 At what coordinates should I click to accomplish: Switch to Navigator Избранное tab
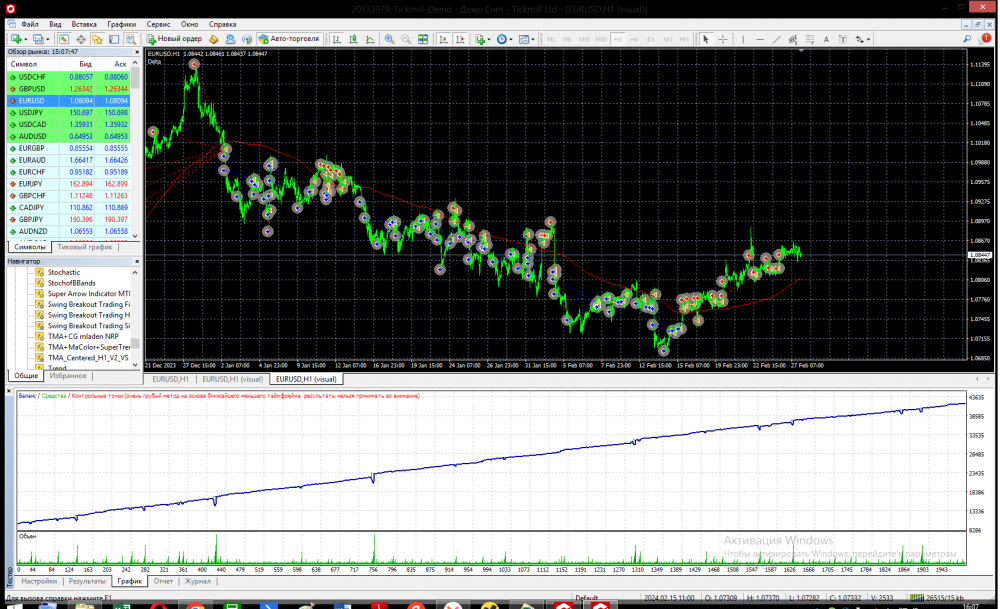(x=68, y=376)
